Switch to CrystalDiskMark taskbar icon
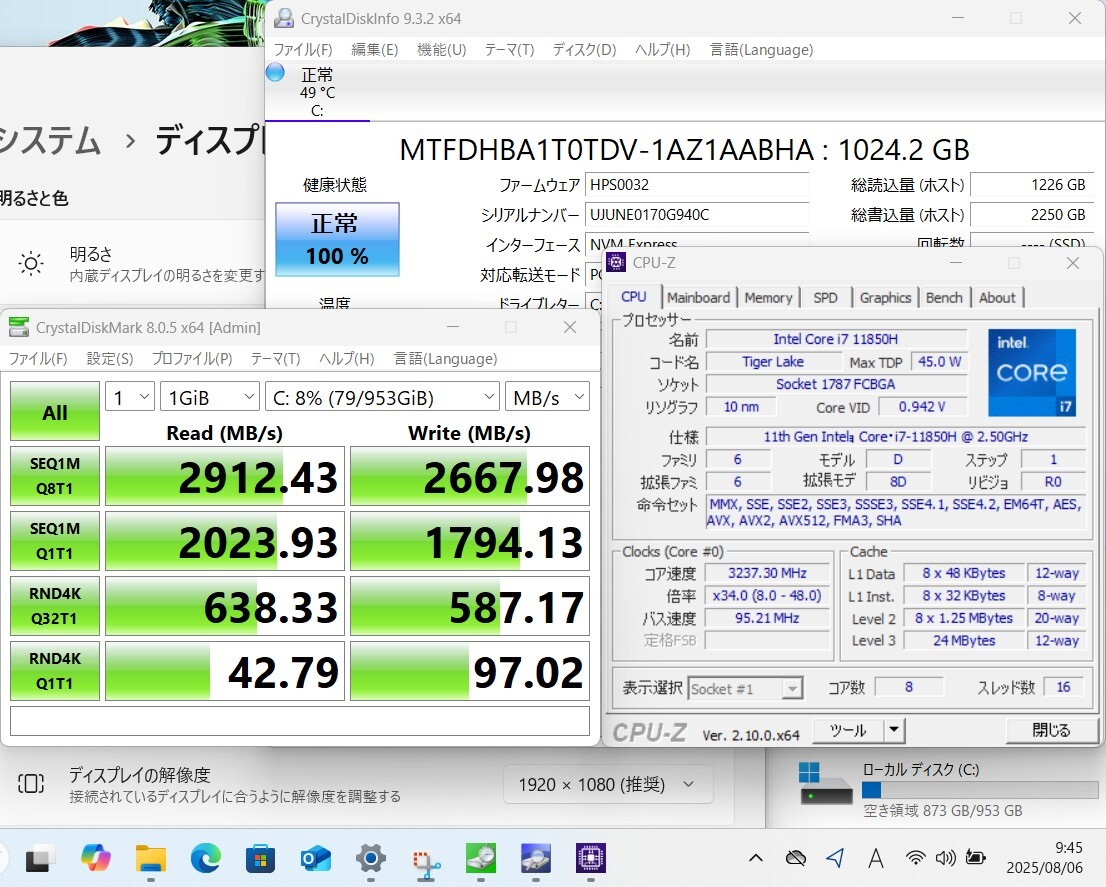Image resolution: width=1106 pixels, height=887 pixels. (x=480, y=858)
